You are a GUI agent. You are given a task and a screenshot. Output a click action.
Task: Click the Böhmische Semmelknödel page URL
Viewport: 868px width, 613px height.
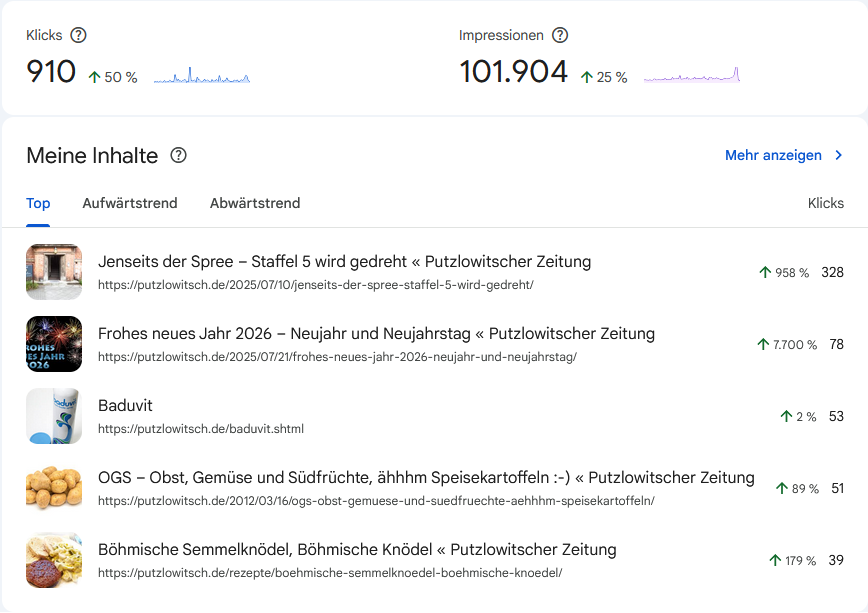tap(330, 573)
